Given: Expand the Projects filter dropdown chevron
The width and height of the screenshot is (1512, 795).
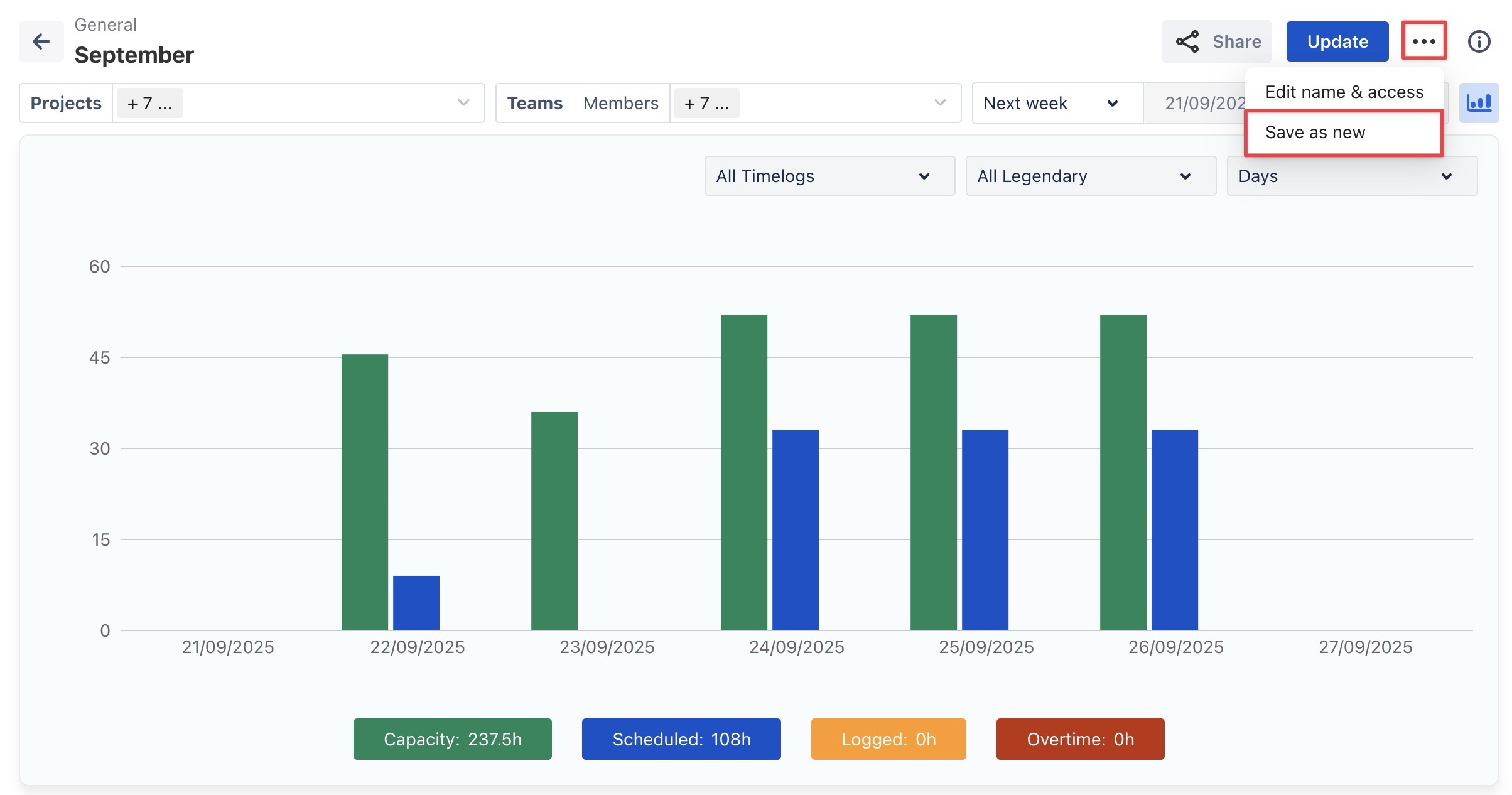Looking at the screenshot, I should pos(463,103).
